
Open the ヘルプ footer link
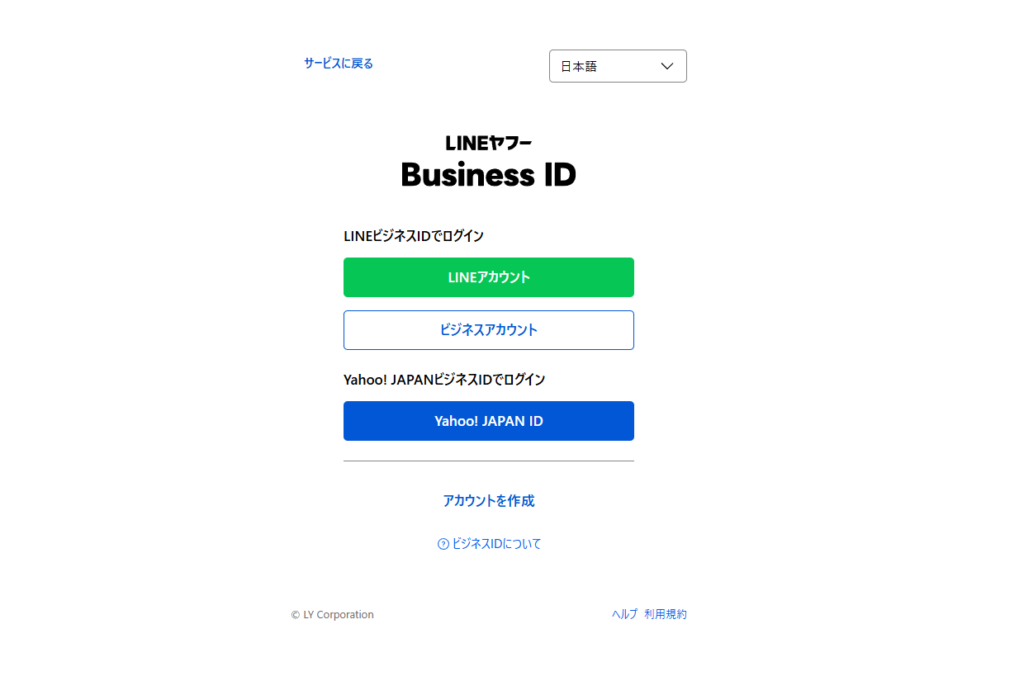tap(624, 614)
